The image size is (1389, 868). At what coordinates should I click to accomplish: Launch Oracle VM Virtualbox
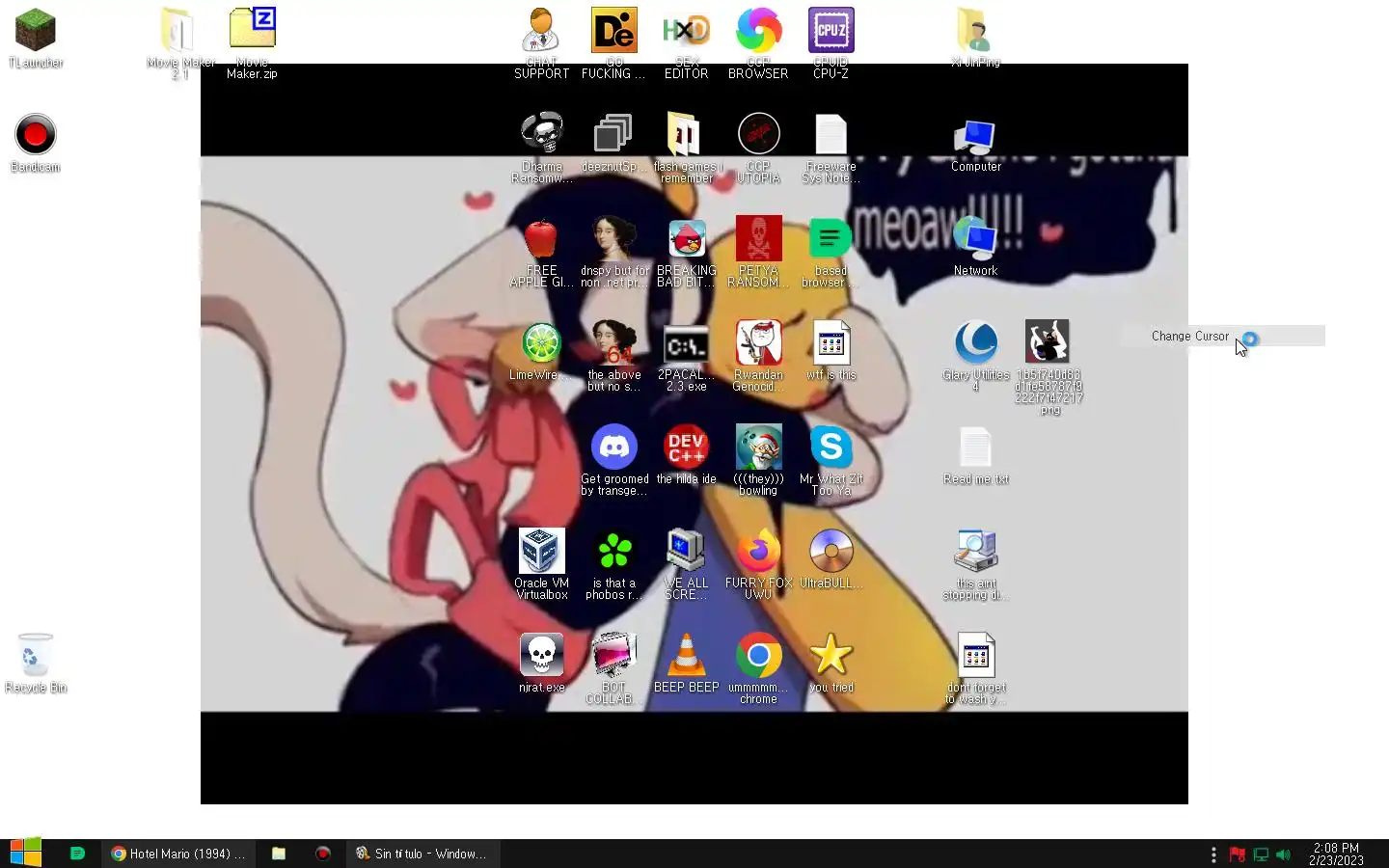point(541,552)
